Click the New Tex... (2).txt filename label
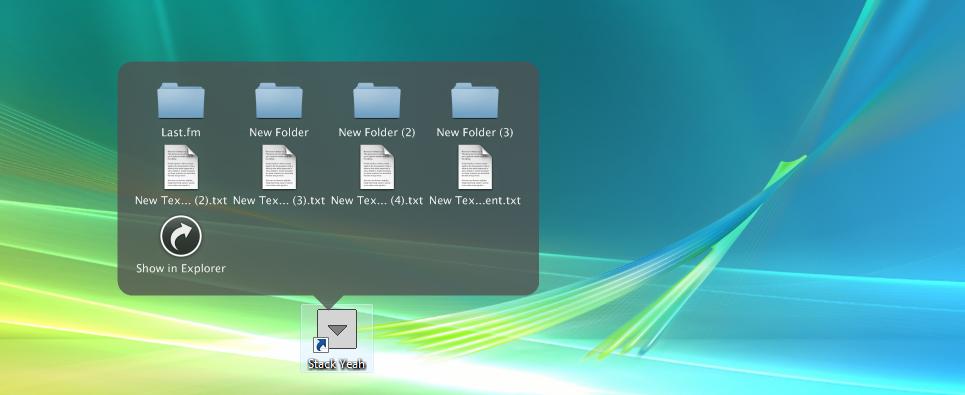Screen dimensions: 965x395 (181, 200)
